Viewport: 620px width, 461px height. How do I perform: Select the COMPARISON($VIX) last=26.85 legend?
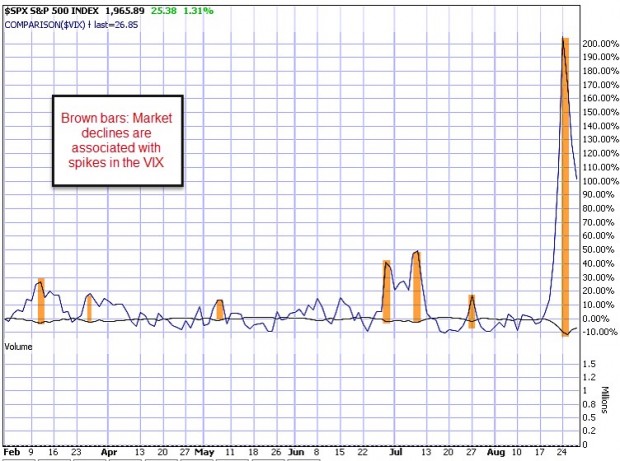click(71, 25)
